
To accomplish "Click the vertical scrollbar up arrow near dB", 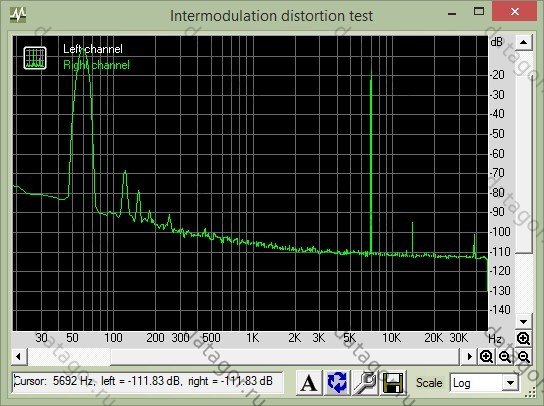I will click(x=524, y=43).
